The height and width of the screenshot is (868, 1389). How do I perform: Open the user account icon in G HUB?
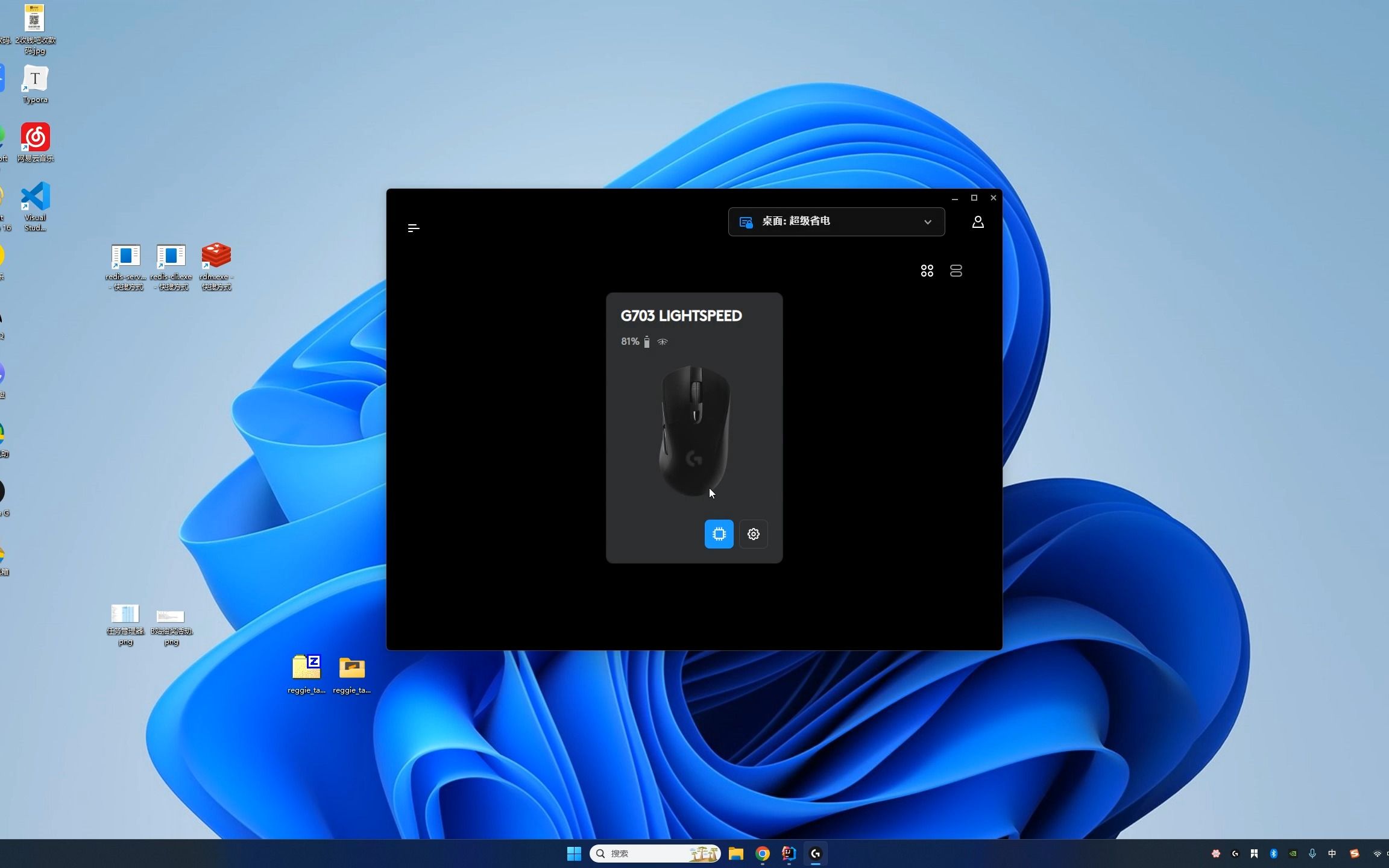(x=978, y=222)
